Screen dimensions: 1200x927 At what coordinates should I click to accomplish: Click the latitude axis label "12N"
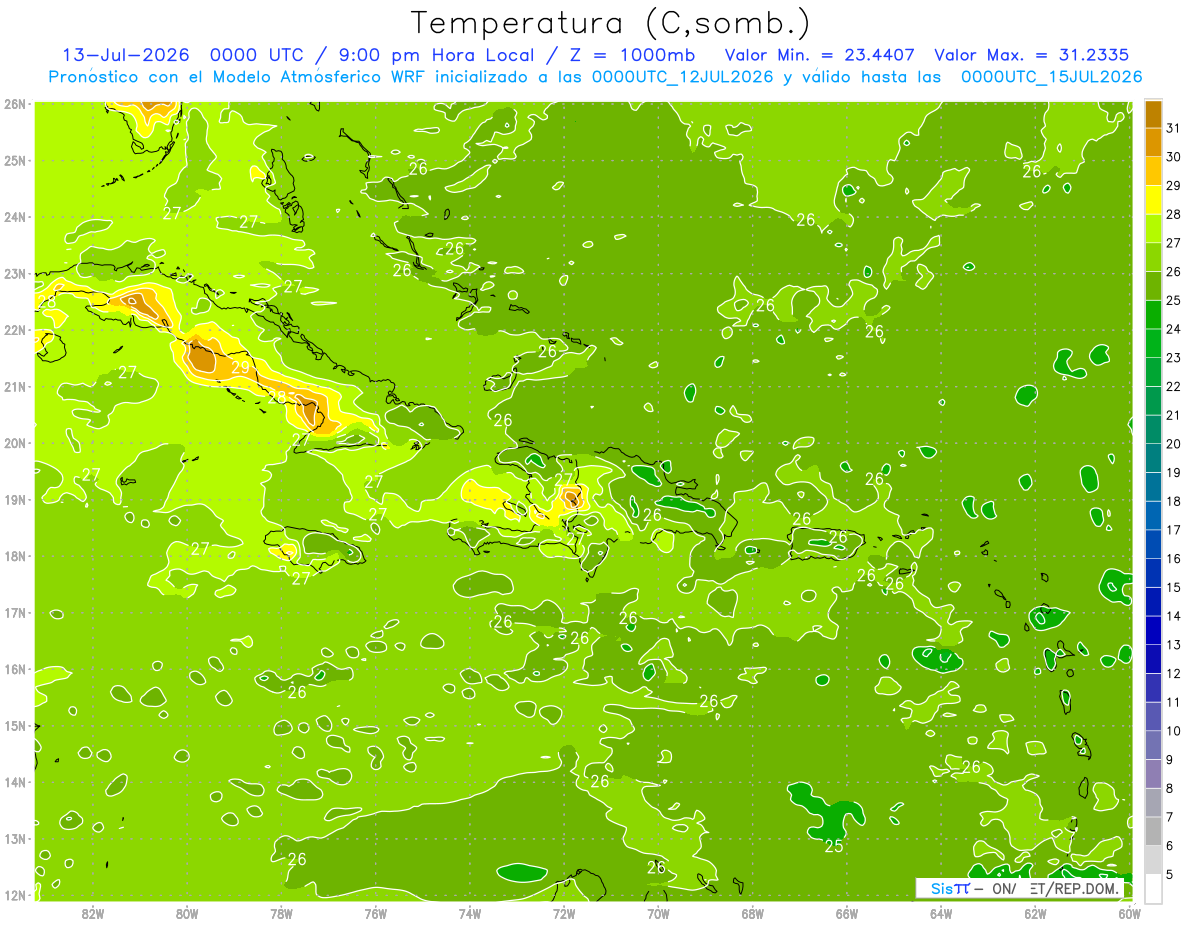pyautogui.click(x=15, y=895)
